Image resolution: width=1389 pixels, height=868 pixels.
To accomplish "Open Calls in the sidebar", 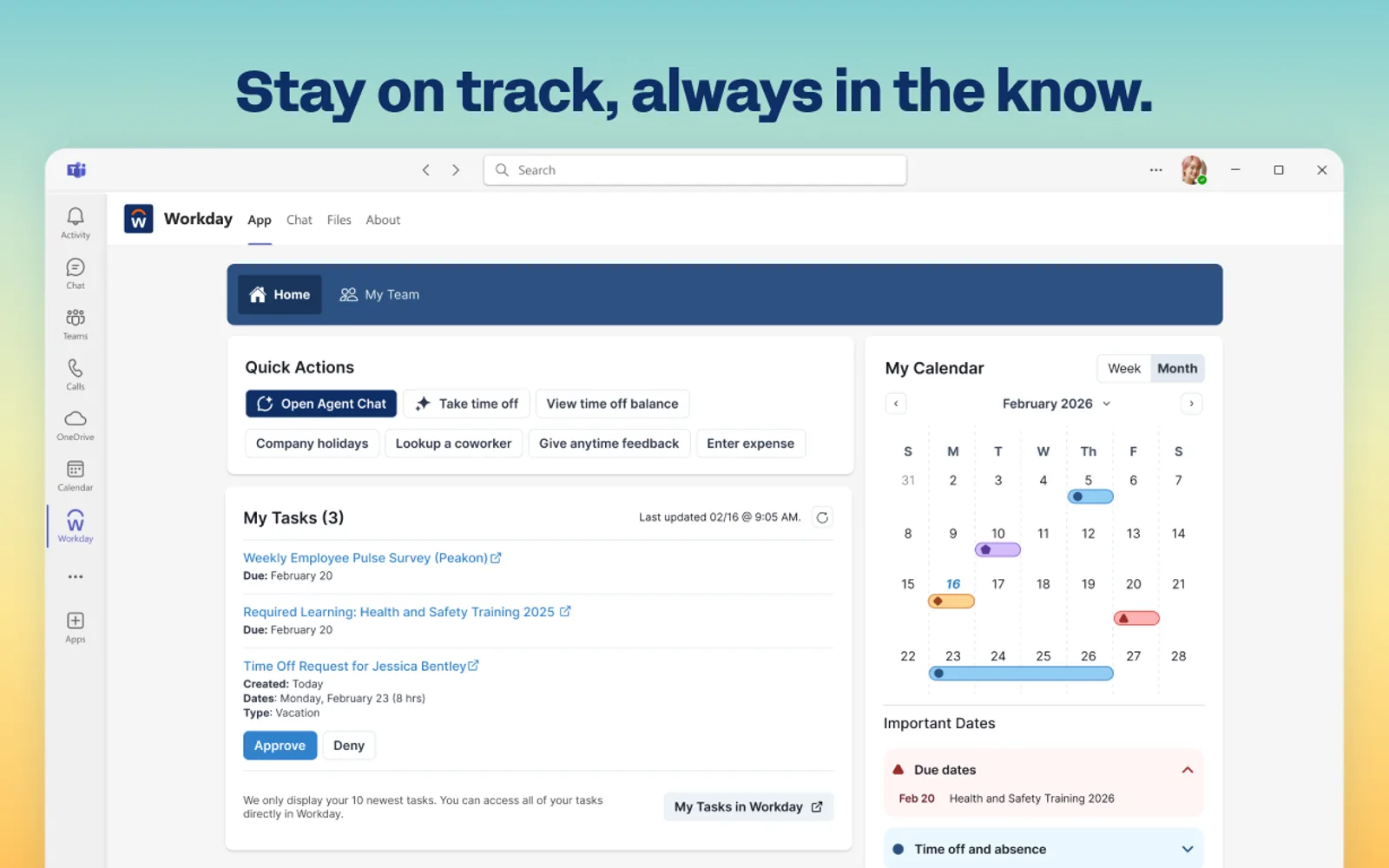I will [x=76, y=374].
